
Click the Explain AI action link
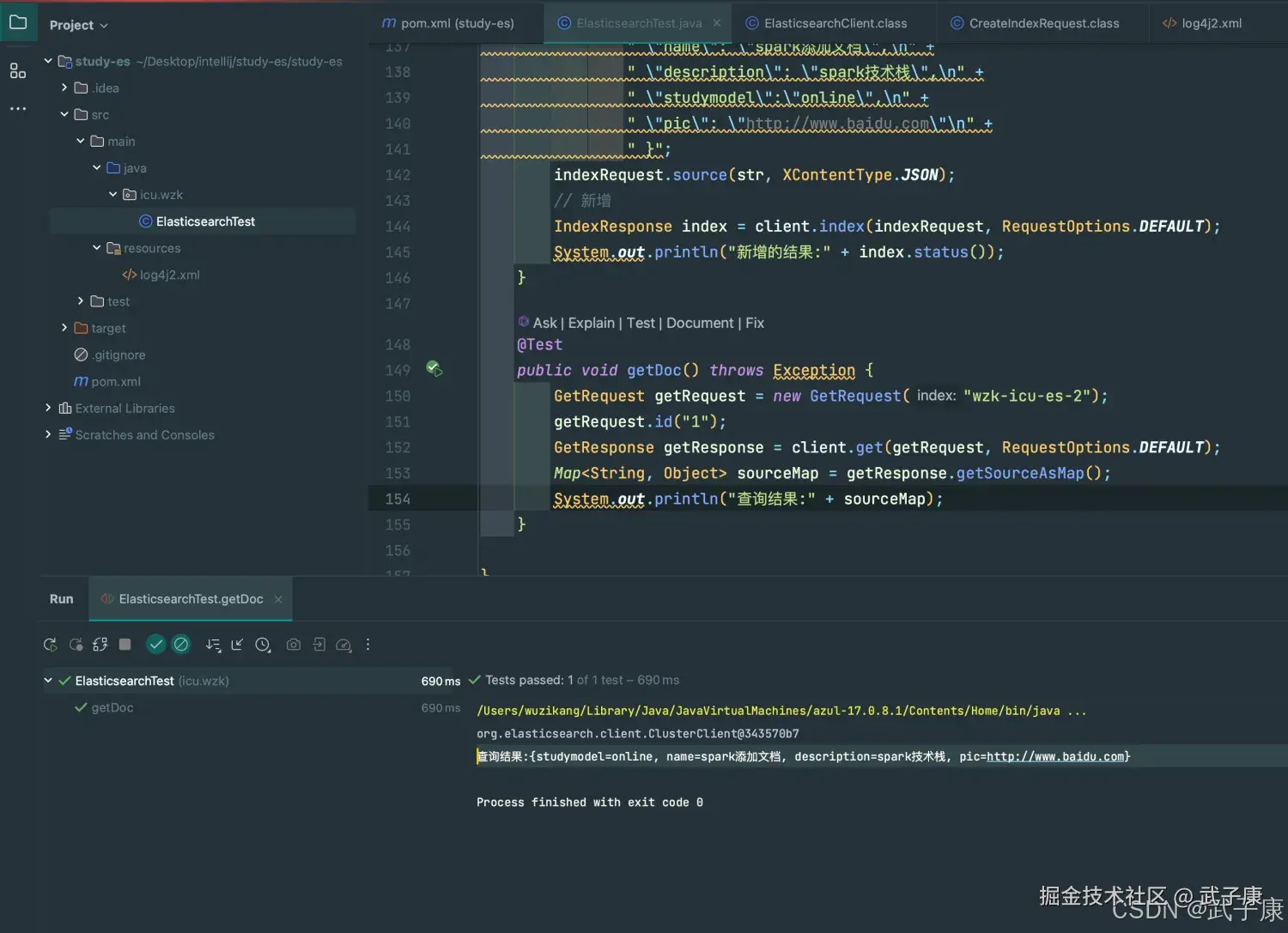coord(591,323)
